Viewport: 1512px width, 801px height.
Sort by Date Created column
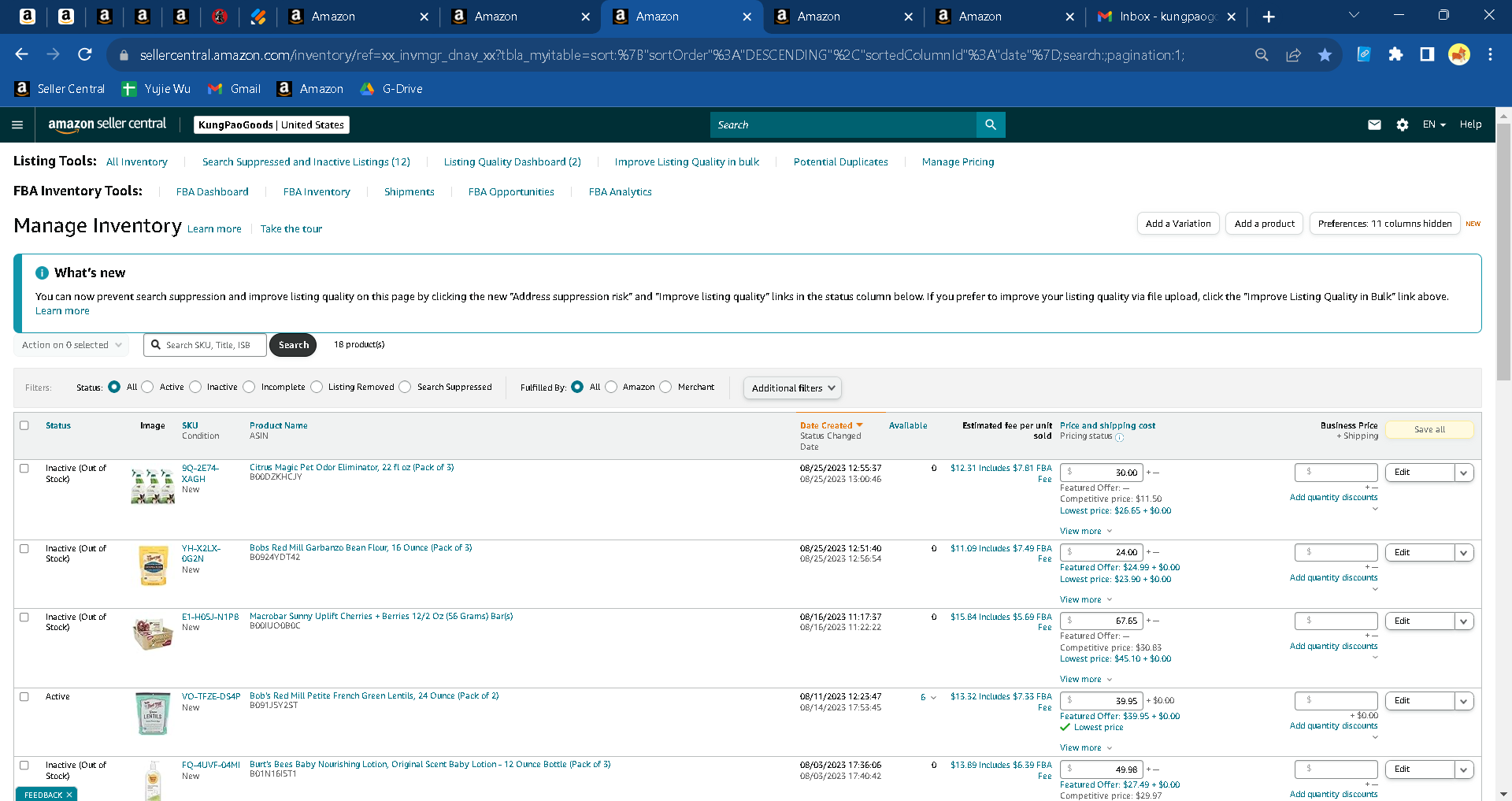[831, 425]
